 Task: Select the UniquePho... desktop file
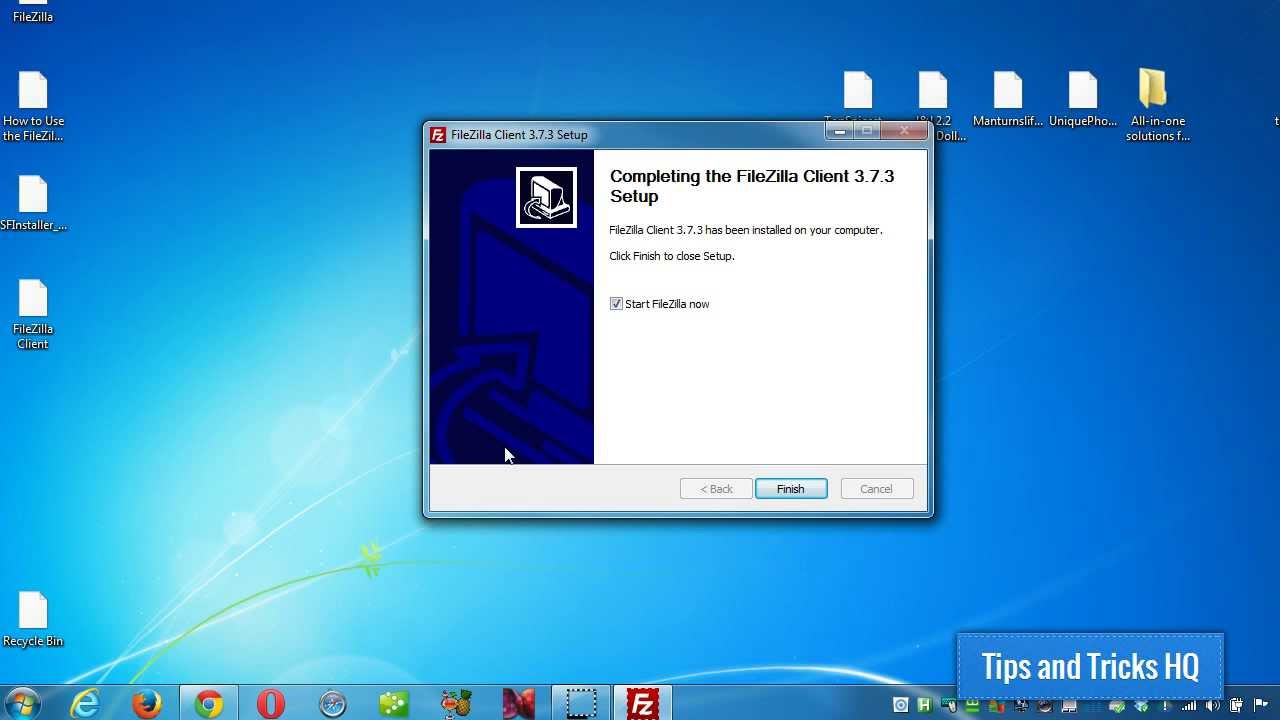tap(1083, 100)
